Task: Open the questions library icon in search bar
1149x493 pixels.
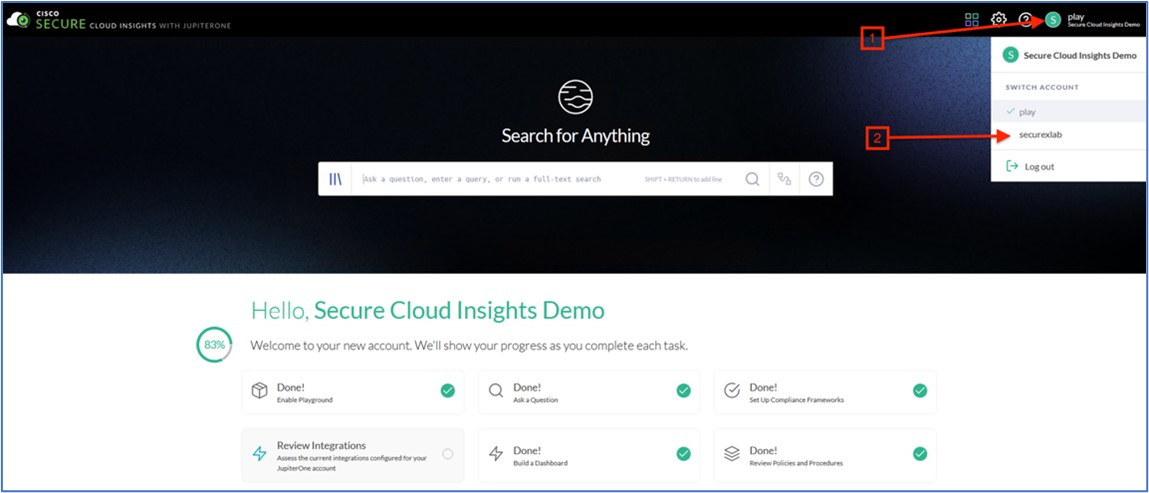Action: tap(335, 179)
